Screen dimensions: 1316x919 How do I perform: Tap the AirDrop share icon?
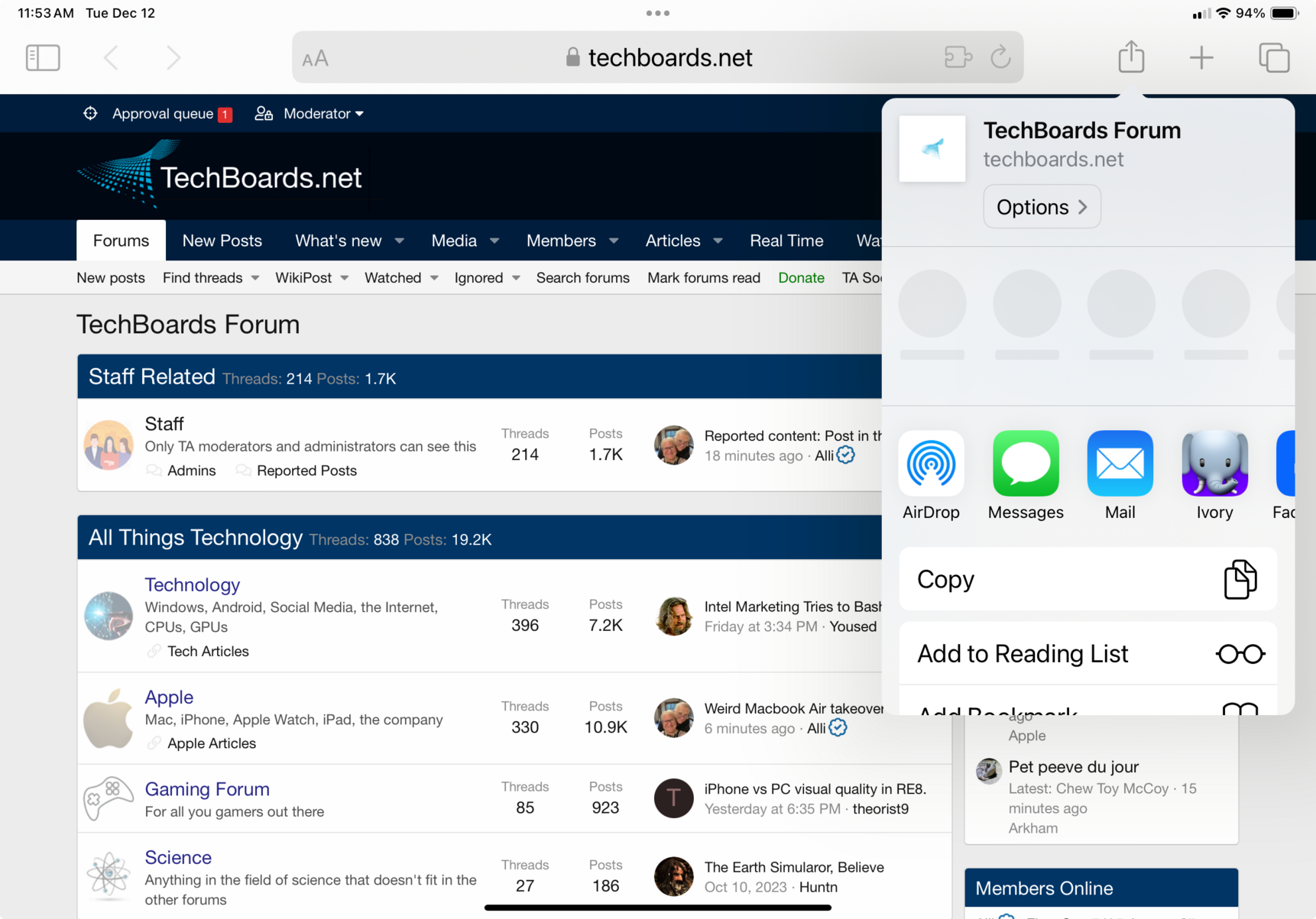pos(930,464)
